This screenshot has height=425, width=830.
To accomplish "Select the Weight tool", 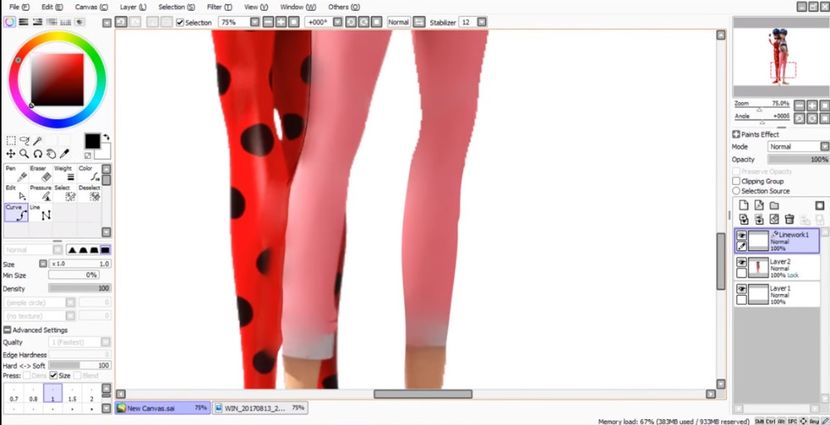I will pyautogui.click(x=65, y=174).
